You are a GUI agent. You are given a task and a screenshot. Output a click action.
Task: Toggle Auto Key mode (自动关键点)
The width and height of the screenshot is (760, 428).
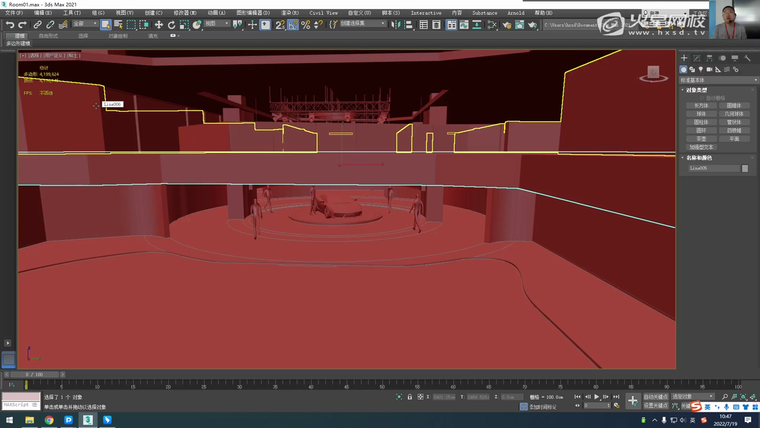tap(655, 397)
